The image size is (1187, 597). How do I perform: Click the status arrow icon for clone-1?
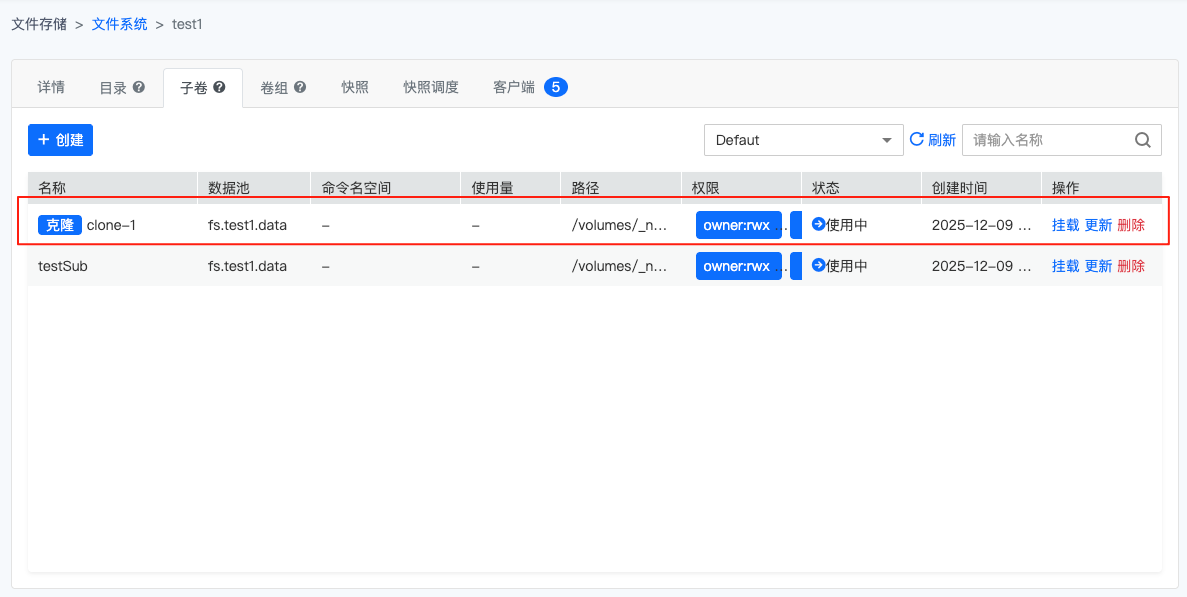pos(818,225)
